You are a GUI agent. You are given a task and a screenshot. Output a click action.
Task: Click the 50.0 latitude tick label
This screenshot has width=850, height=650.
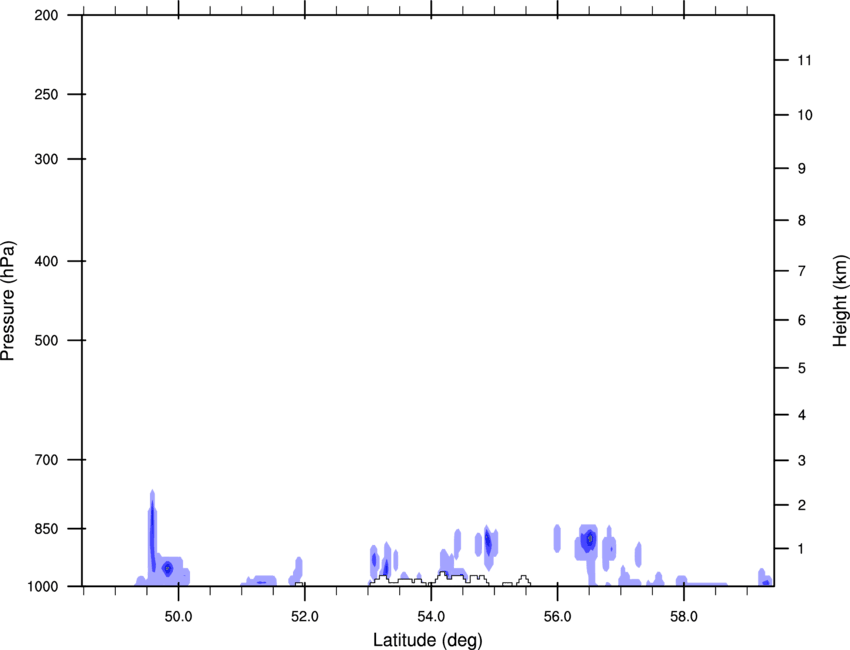178,617
